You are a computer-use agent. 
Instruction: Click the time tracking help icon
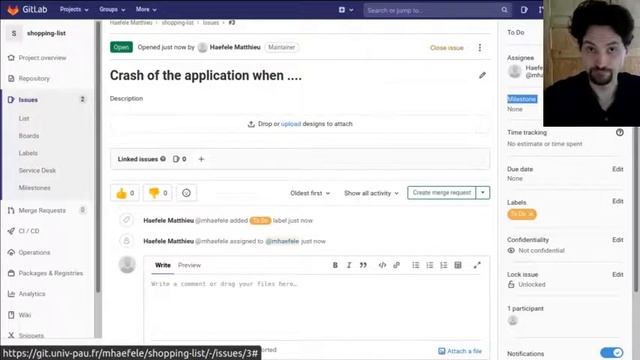coord(620,132)
